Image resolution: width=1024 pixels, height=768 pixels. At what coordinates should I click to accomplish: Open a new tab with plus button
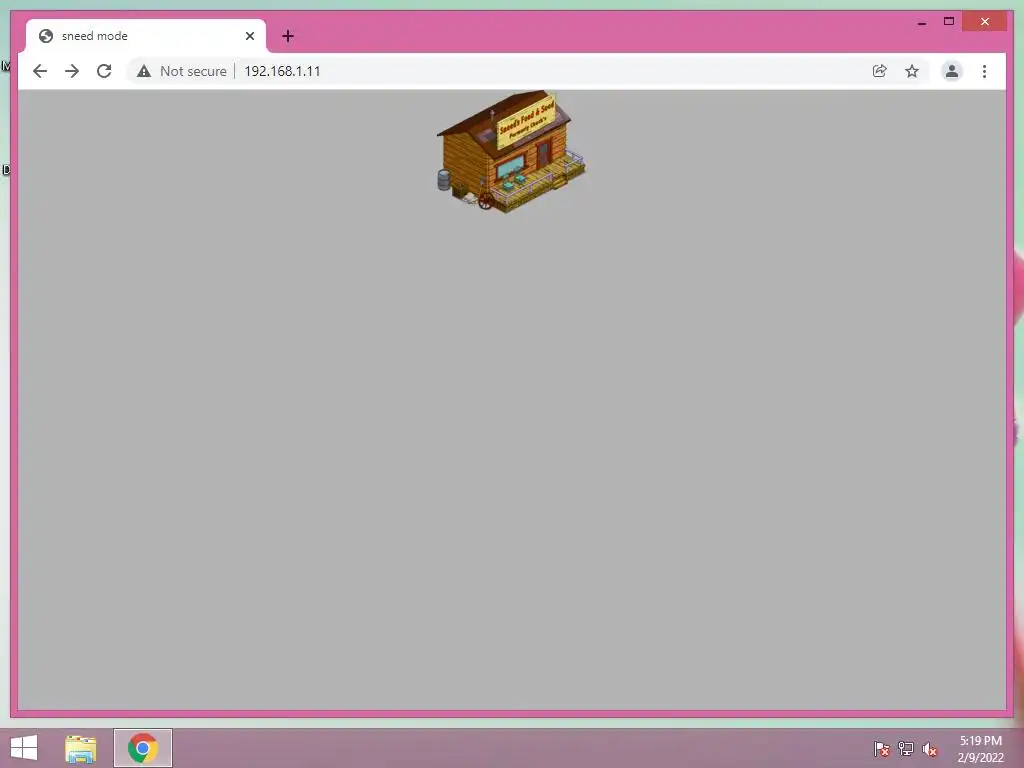tap(288, 36)
